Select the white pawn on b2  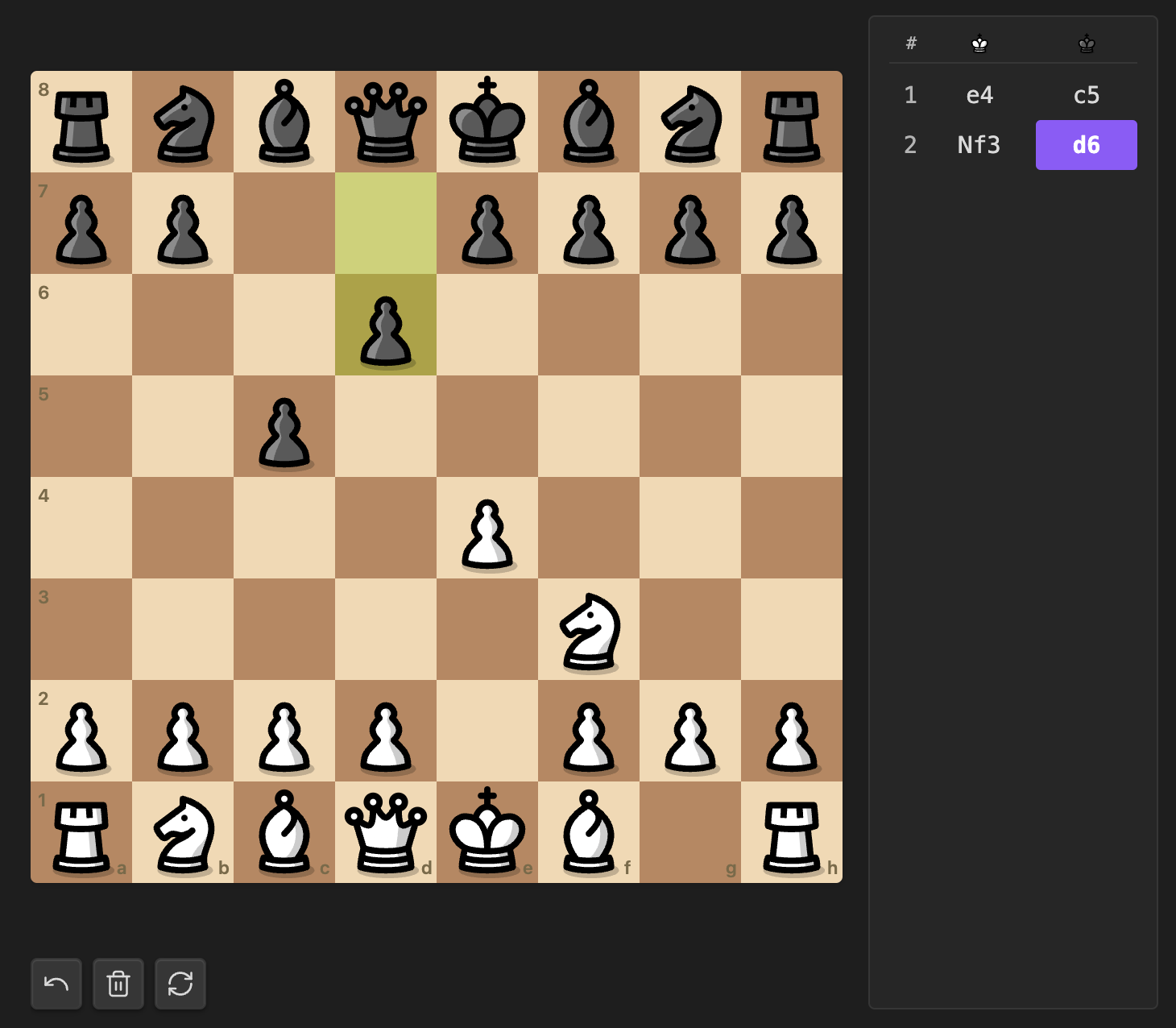(x=183, y=731)
